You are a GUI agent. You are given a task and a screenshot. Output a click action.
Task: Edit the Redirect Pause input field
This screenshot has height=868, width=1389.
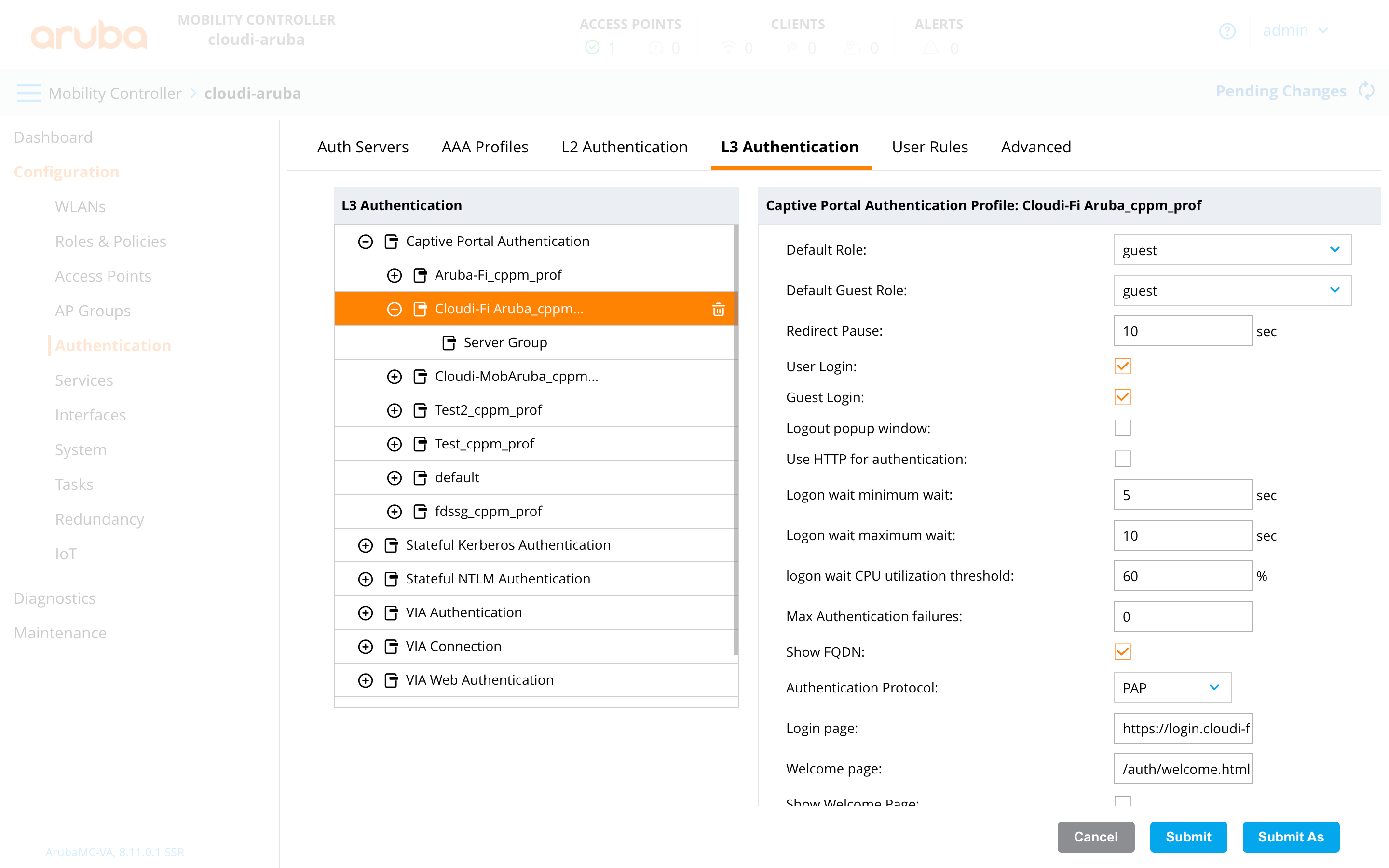[x=1183, y=331]
